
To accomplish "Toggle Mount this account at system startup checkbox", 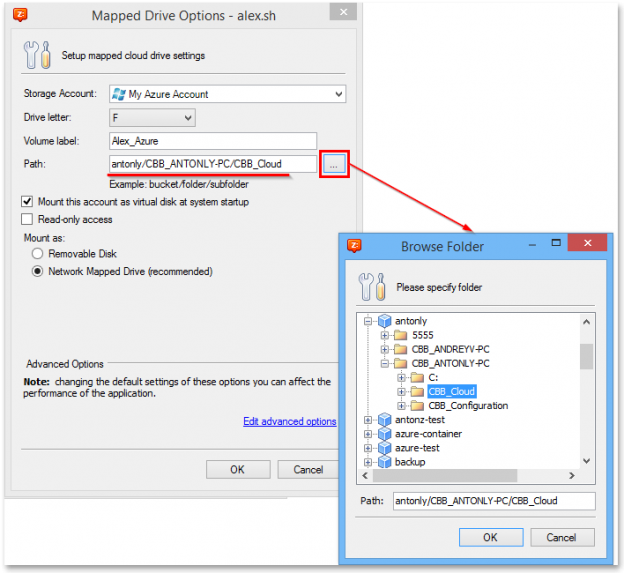I will [27, 202].
